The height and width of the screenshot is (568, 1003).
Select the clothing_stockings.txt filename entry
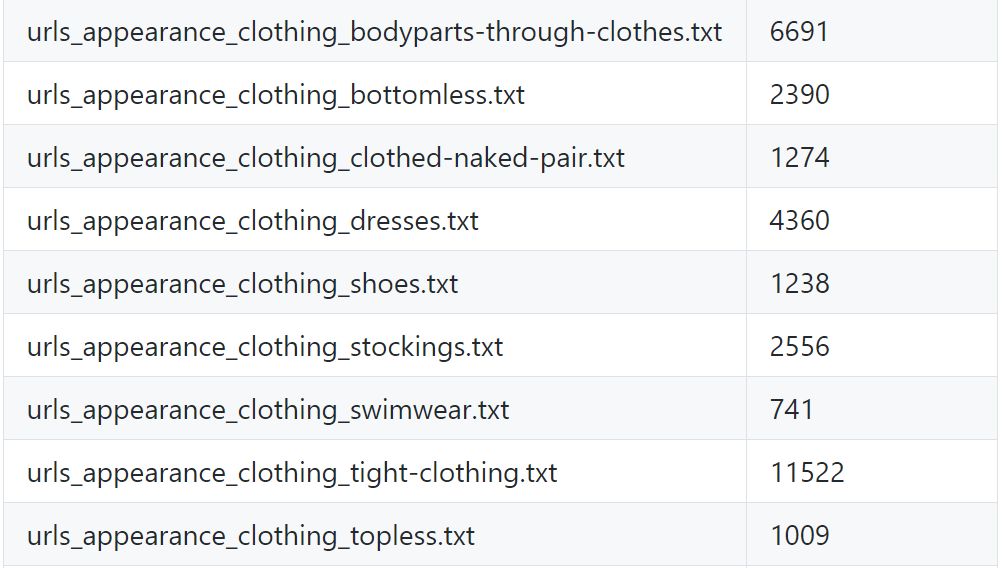coord(265,346)
